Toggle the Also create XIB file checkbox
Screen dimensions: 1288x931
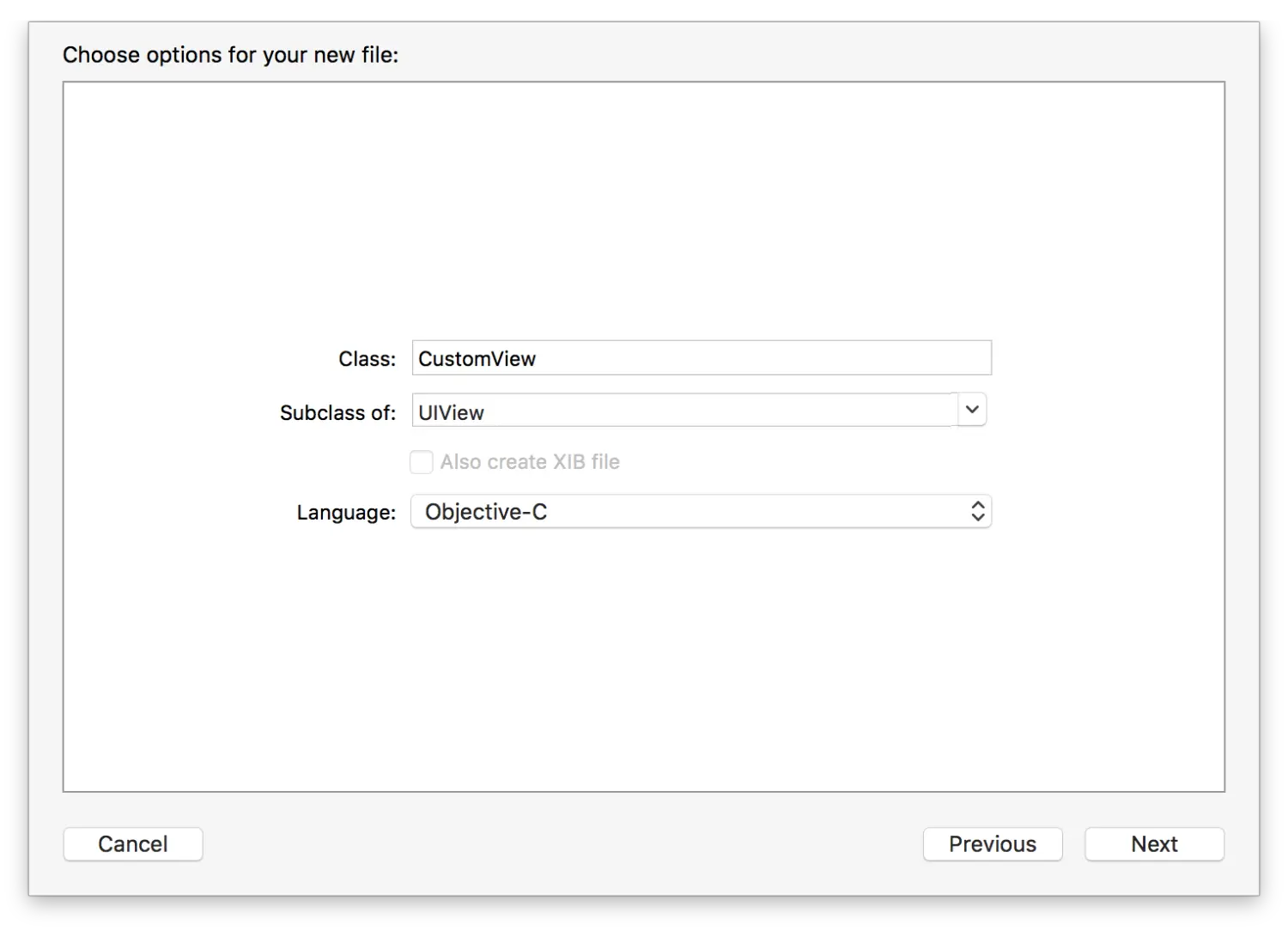pos(421,462)
